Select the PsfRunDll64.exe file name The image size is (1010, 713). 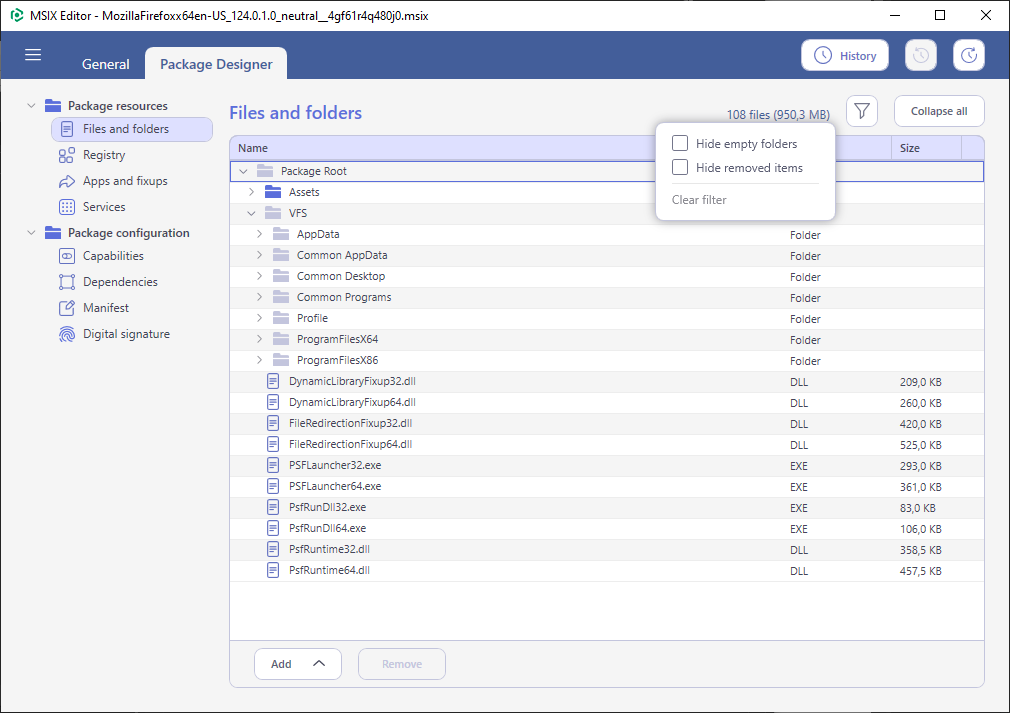[327, 528]
